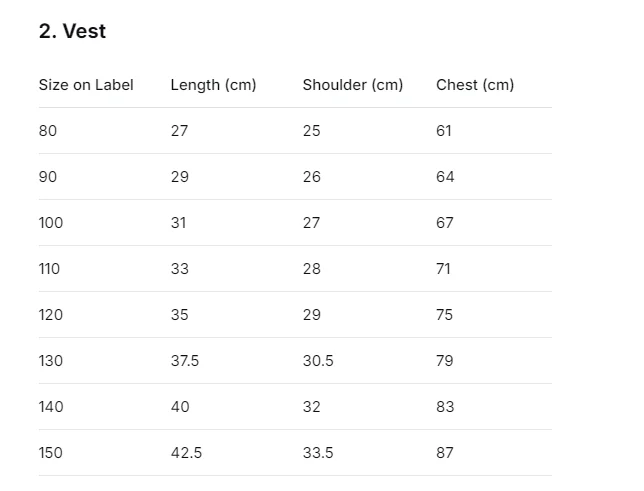The image size is (644, 491).
Task: Click the size 110 row label
Action: (49, 269)
